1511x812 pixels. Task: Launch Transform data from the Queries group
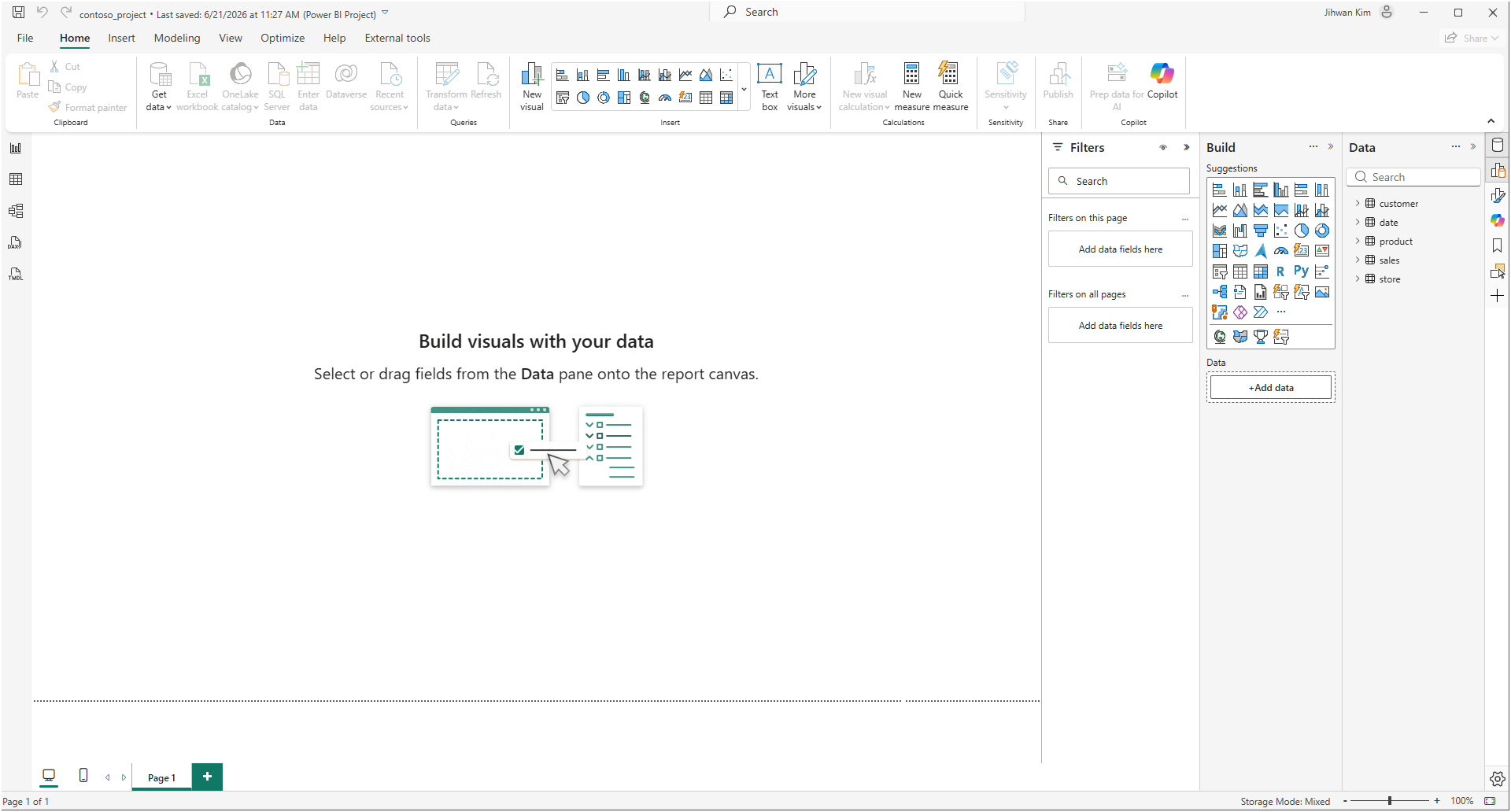coord(446,87)
